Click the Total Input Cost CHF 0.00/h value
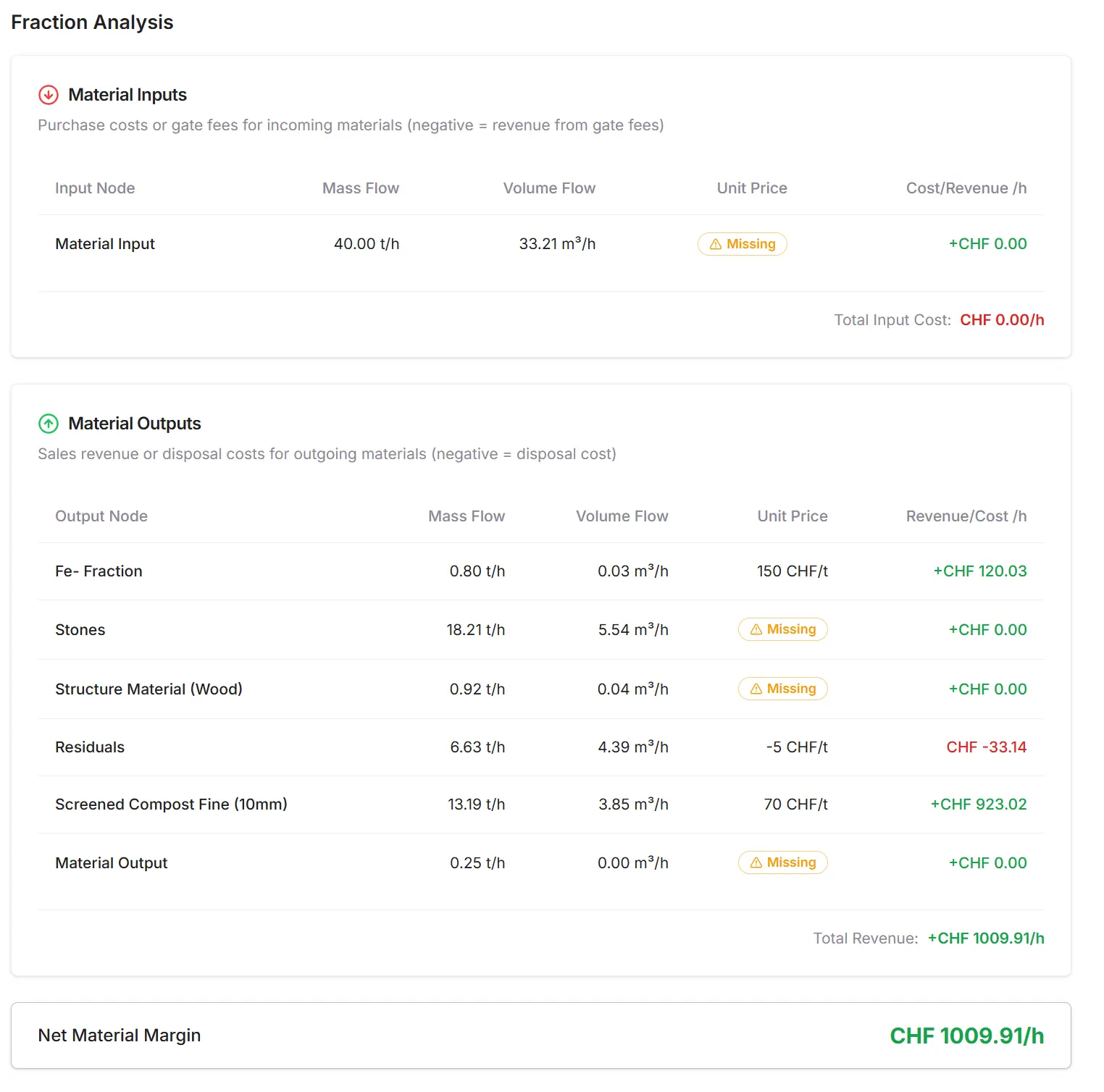This screenshot has height=1092, width=1104. 1002,320
